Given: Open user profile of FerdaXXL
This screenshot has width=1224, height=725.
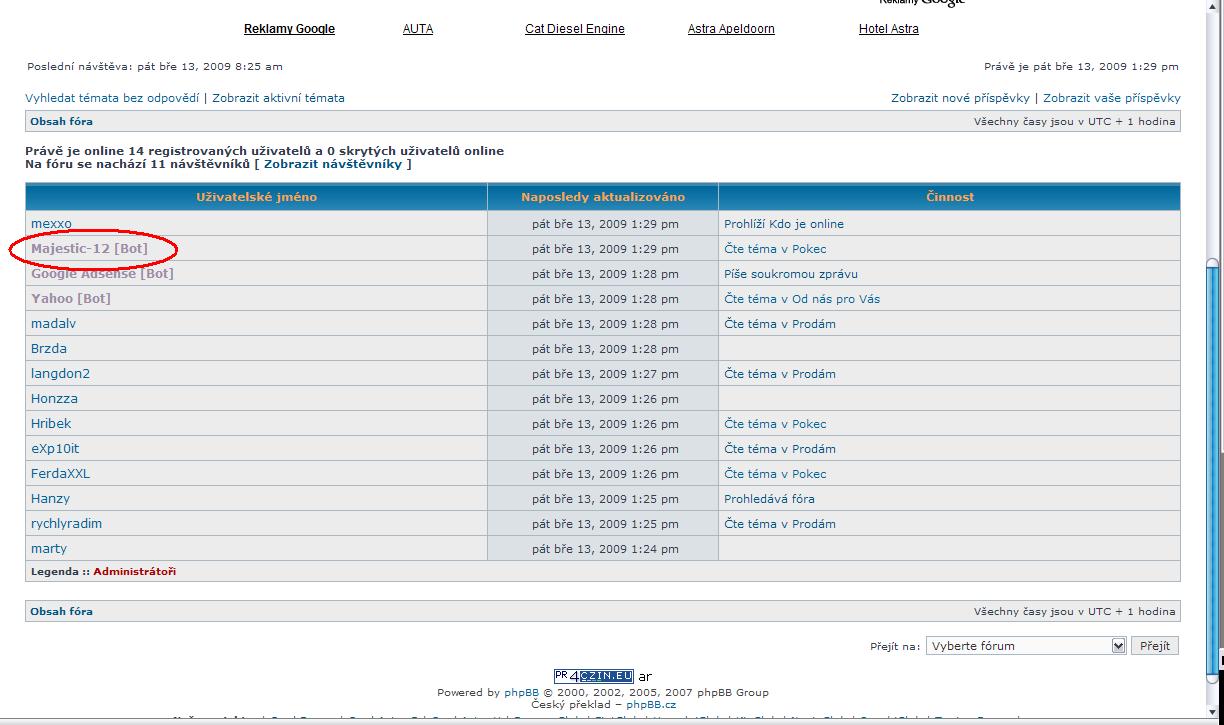Looking at the screenshot, I should click(60, 474).
